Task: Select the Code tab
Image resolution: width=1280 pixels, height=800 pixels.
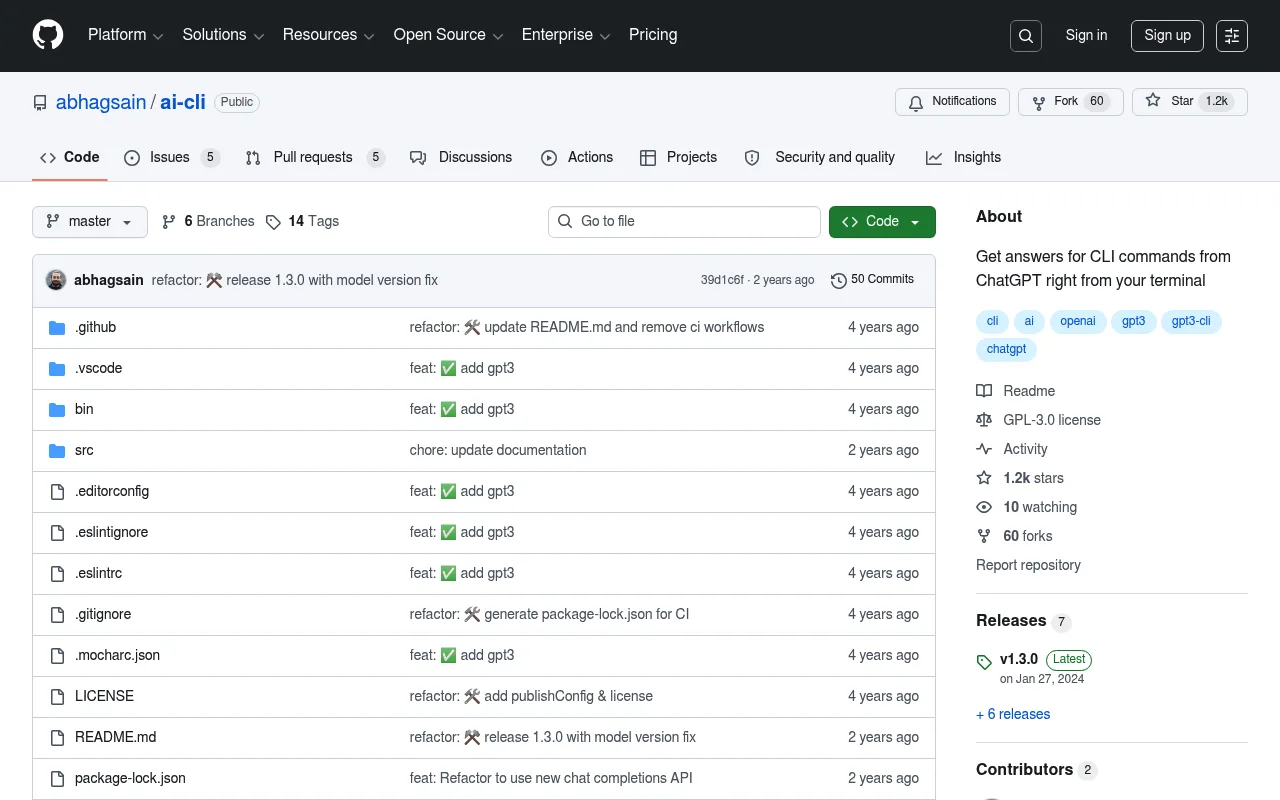Action: click(70, 157)
